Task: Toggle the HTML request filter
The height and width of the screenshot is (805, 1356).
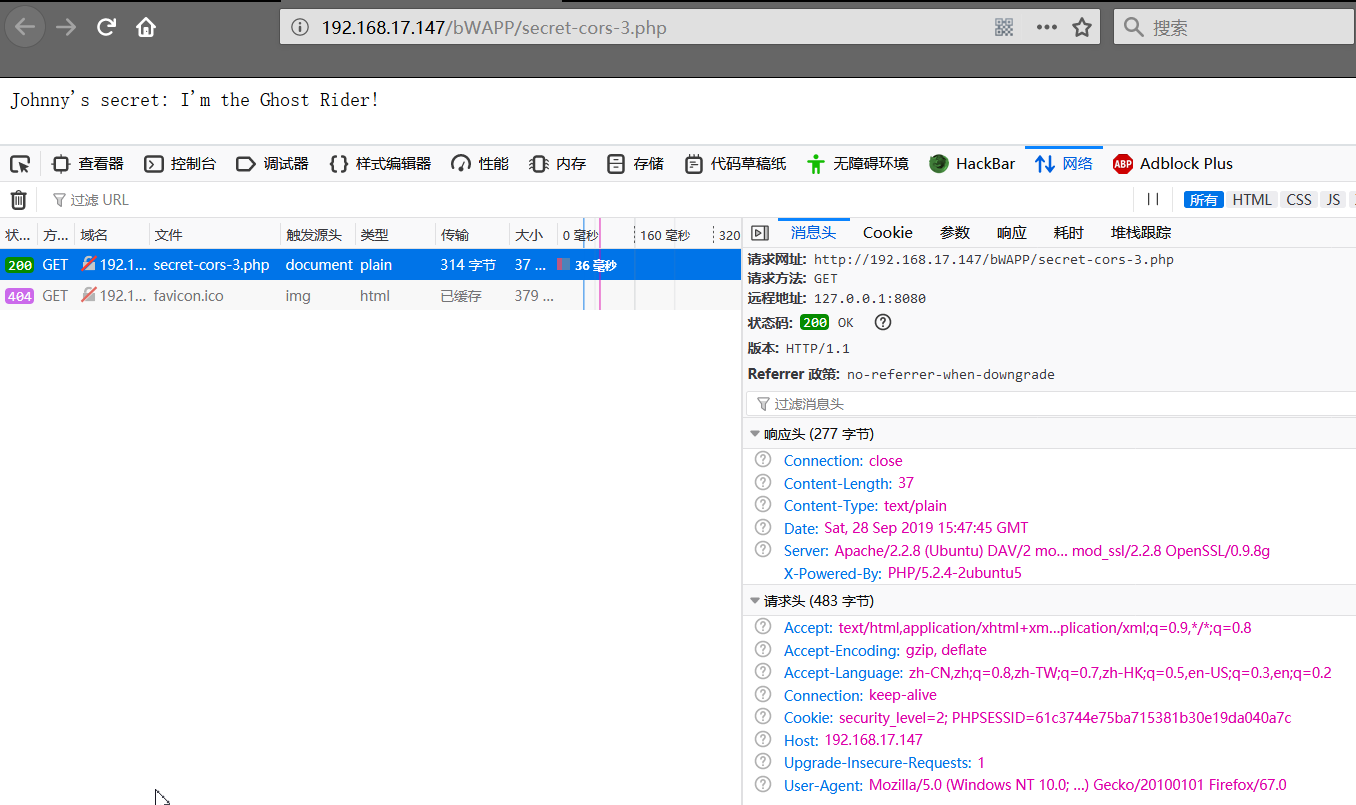Action: point(1252,200)
